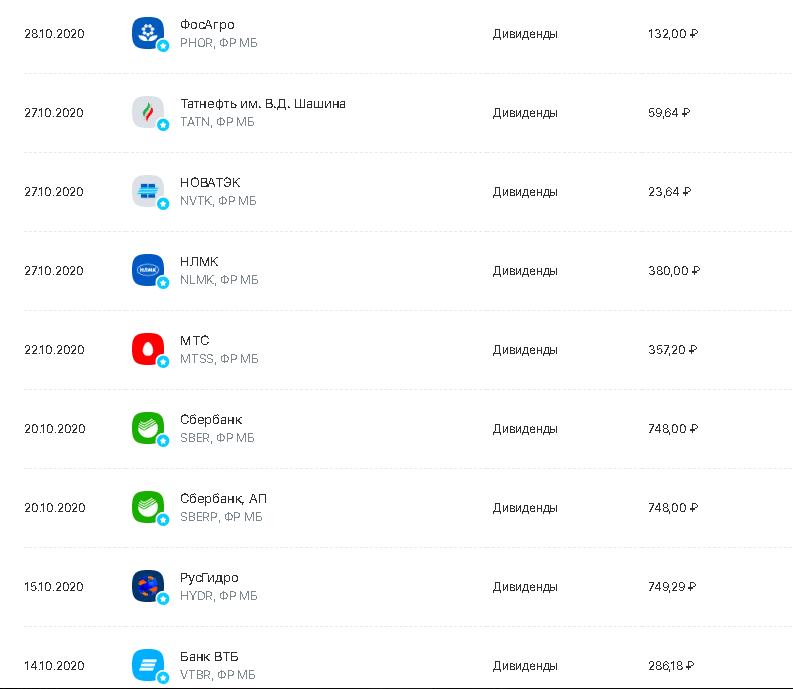Click star badge on МТС logo

pyautogui.click(x=163, y=362)
